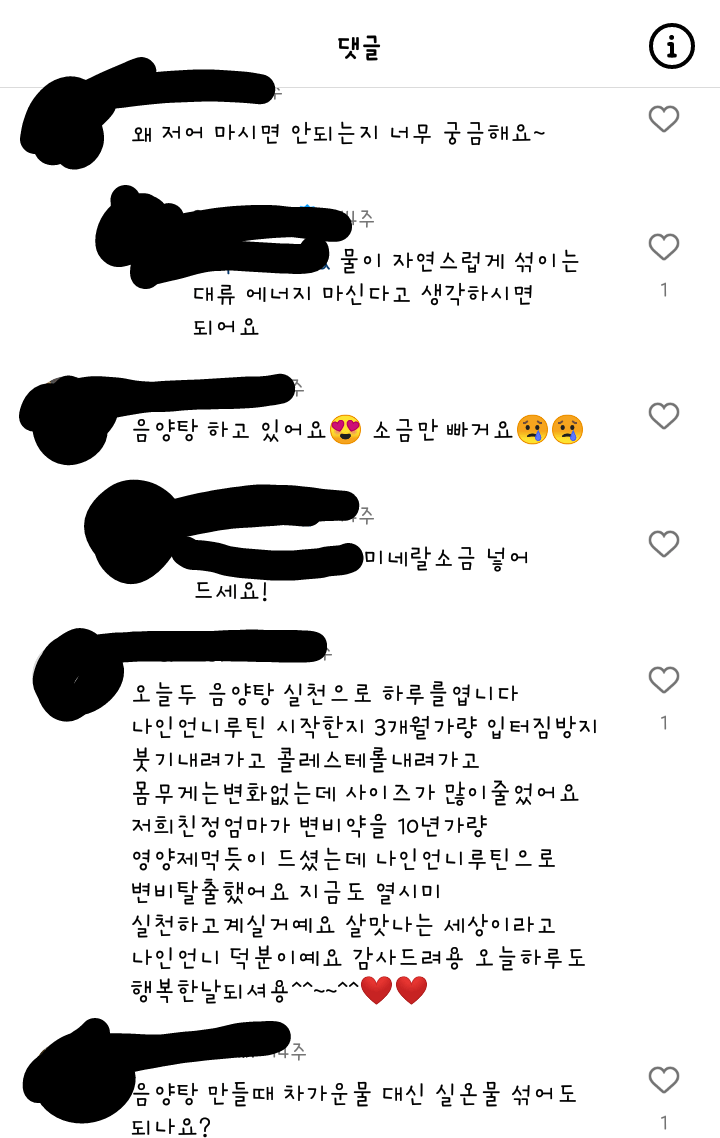
Task: Open scribbled avatar of first commenter
Action: (64, 129)
